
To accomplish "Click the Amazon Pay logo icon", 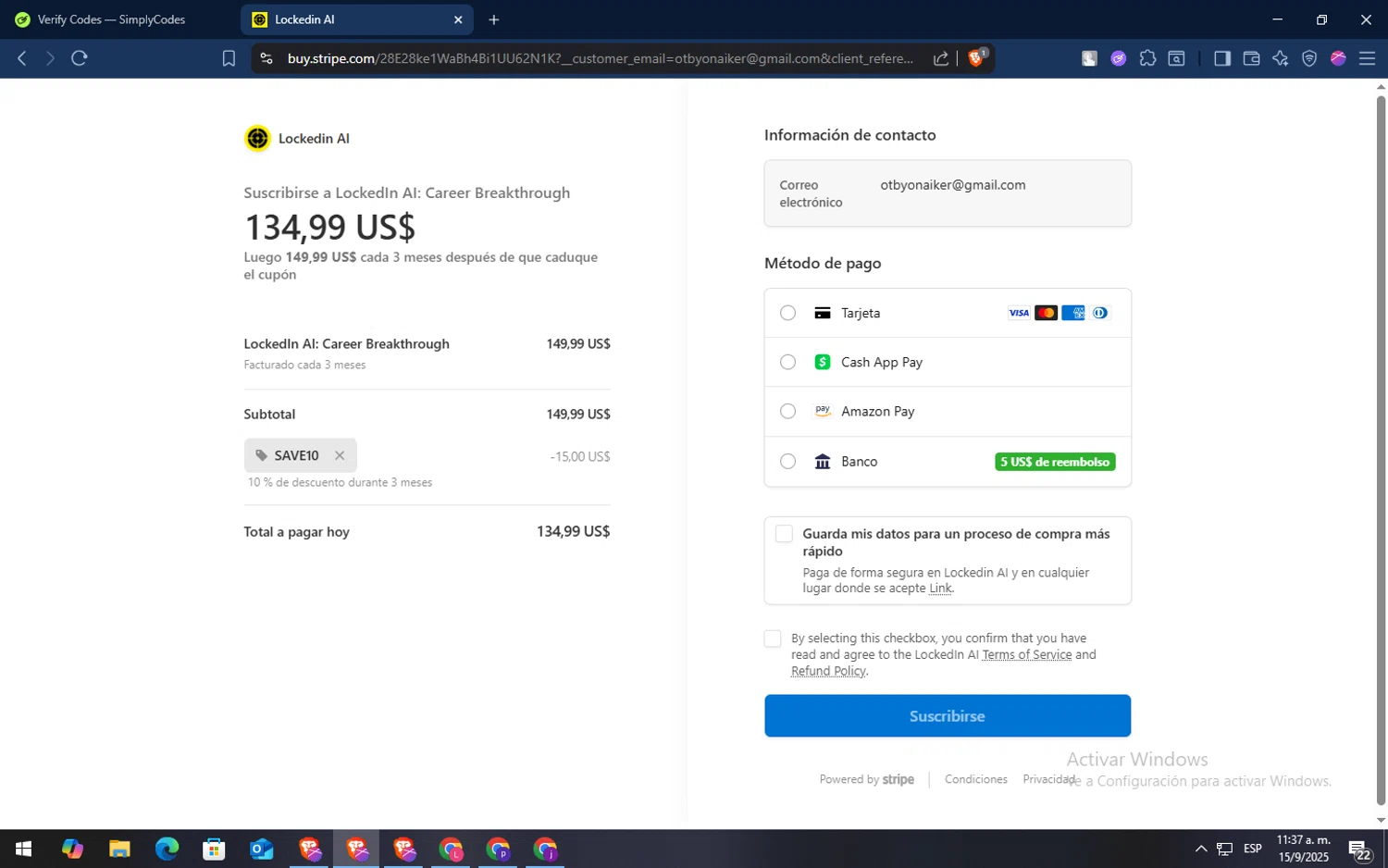I will [x=823, y=411].
